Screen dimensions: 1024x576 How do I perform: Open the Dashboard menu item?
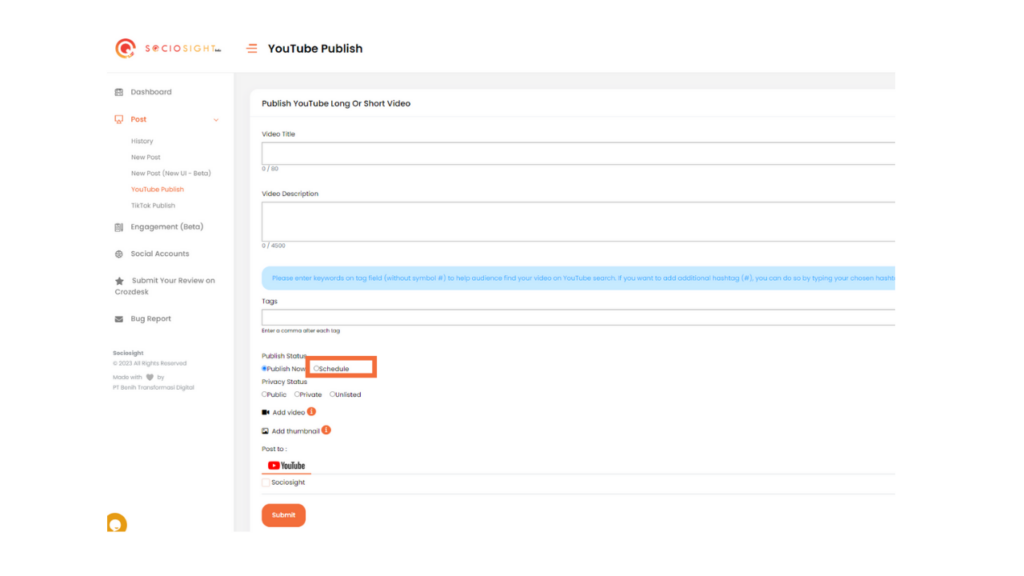(x=151, y=92)
